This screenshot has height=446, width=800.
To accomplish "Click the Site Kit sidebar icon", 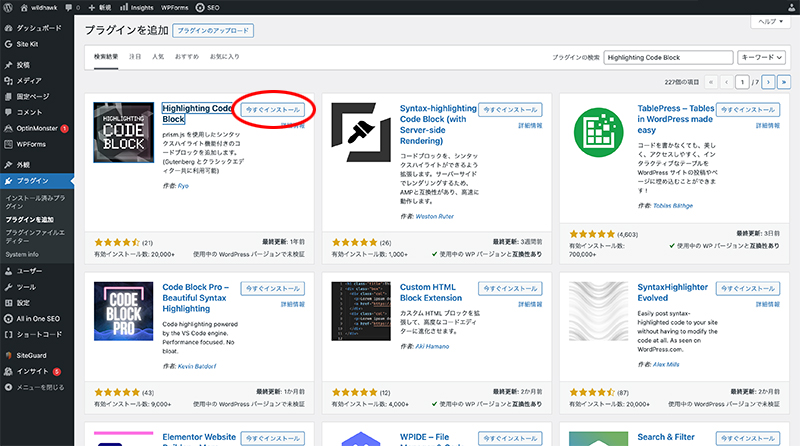I will pos(8,44).
